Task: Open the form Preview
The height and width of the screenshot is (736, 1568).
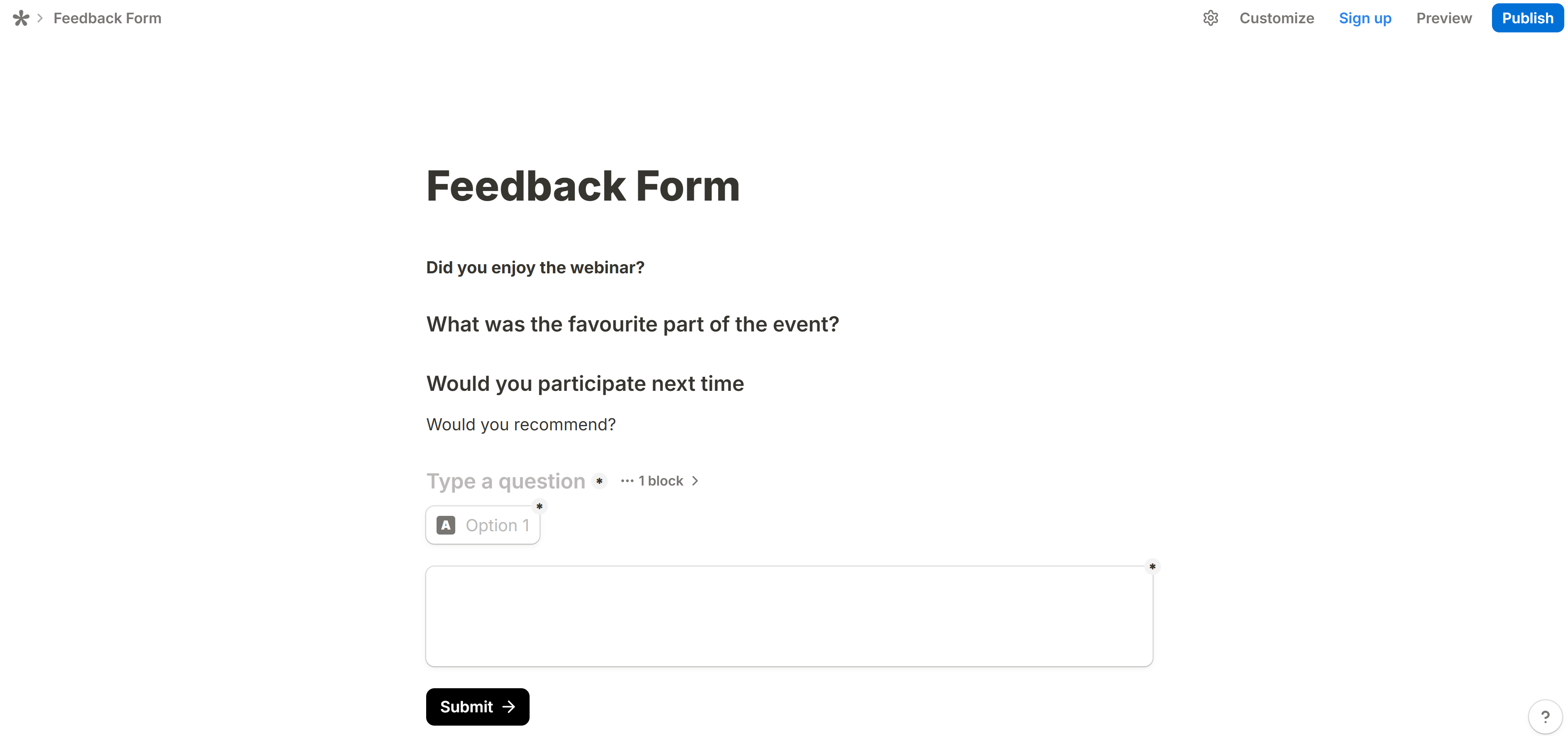Action: 1443,18
